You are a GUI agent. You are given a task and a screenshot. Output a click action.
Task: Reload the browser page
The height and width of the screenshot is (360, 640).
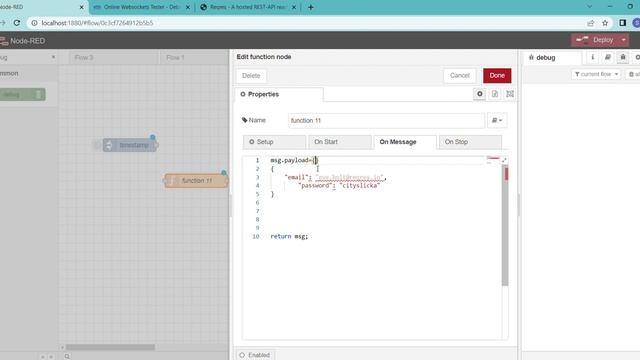click(x=17, y=23)
